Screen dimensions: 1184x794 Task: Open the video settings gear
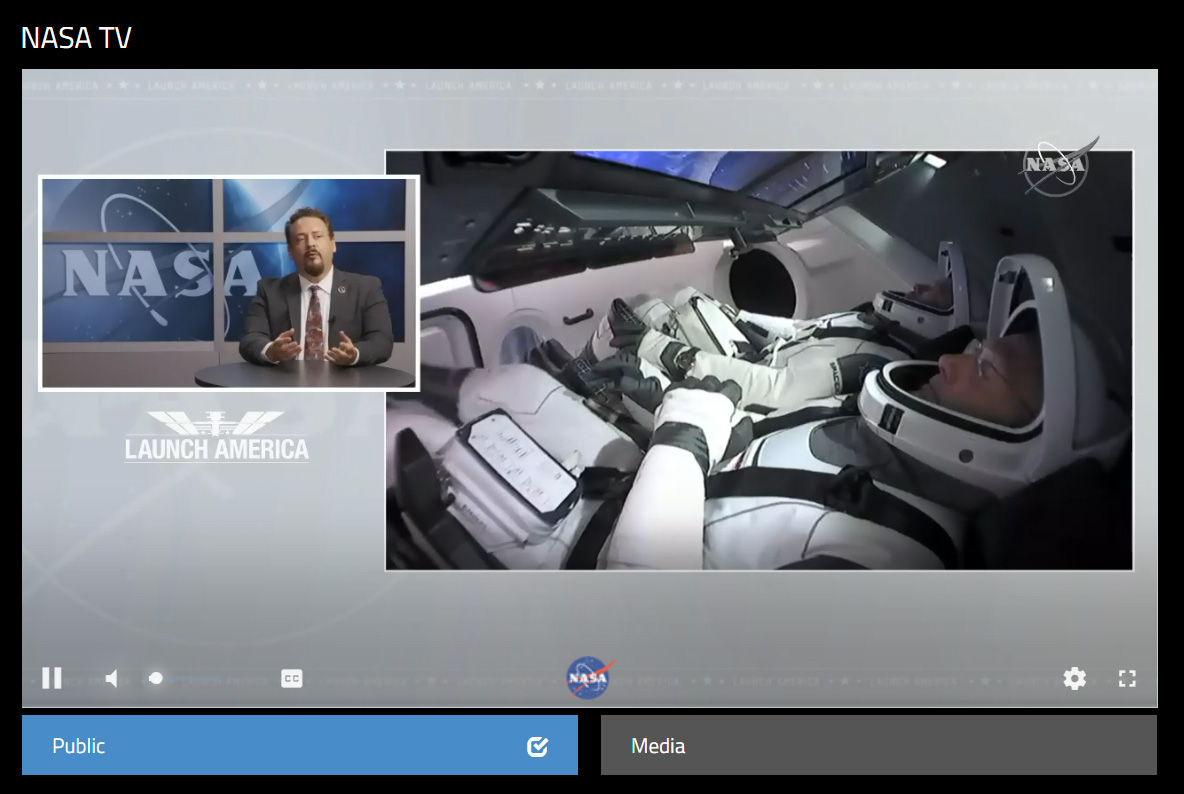click(x=1075, y=679)
